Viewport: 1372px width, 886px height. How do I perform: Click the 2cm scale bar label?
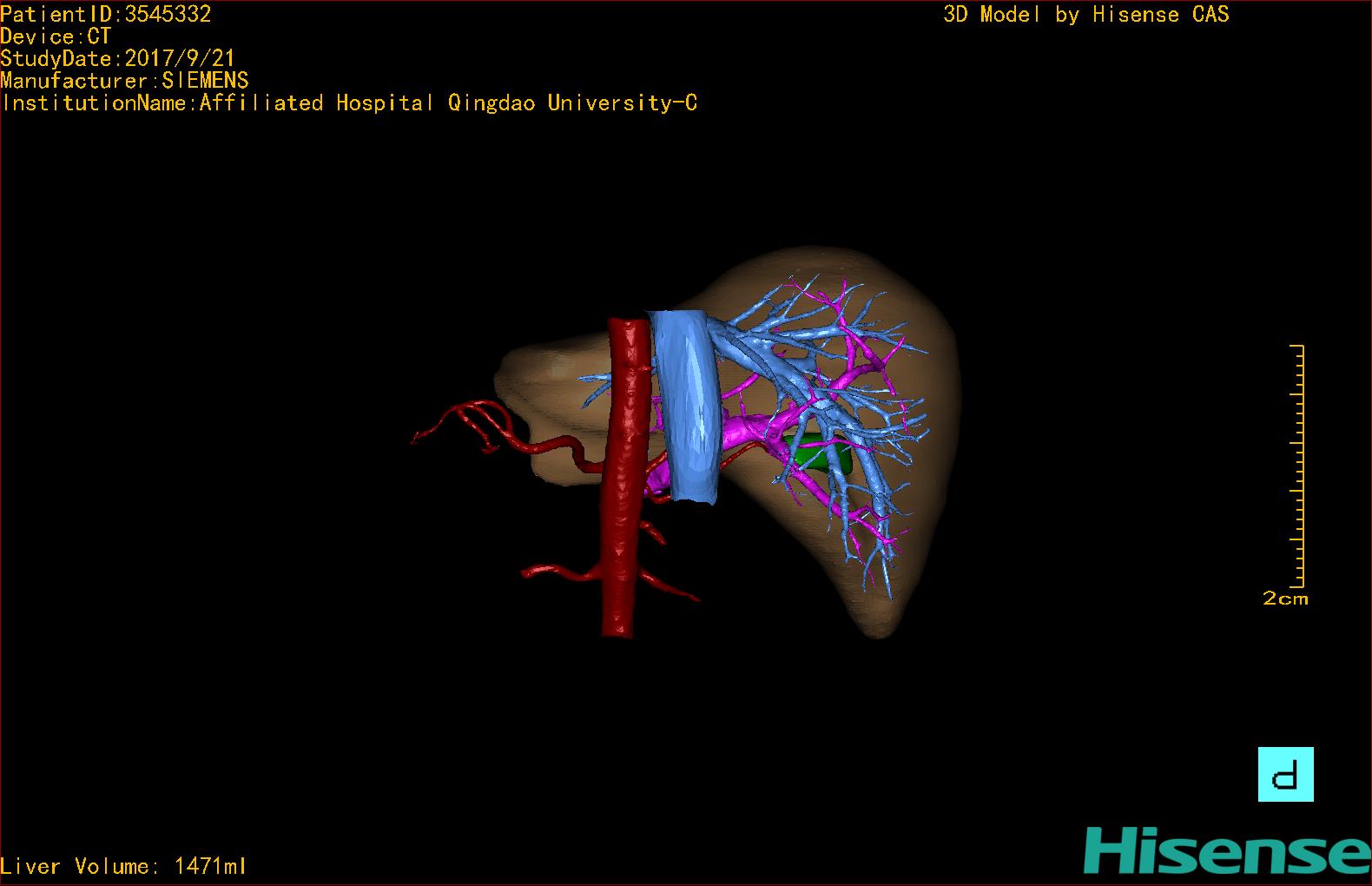click(1285, 598)
